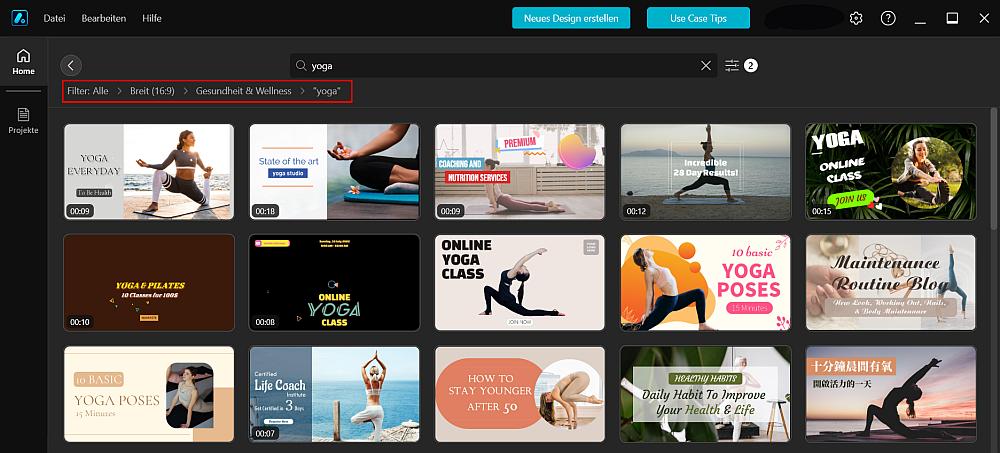Open Maintenance Routine Blog template

(891, 283)
